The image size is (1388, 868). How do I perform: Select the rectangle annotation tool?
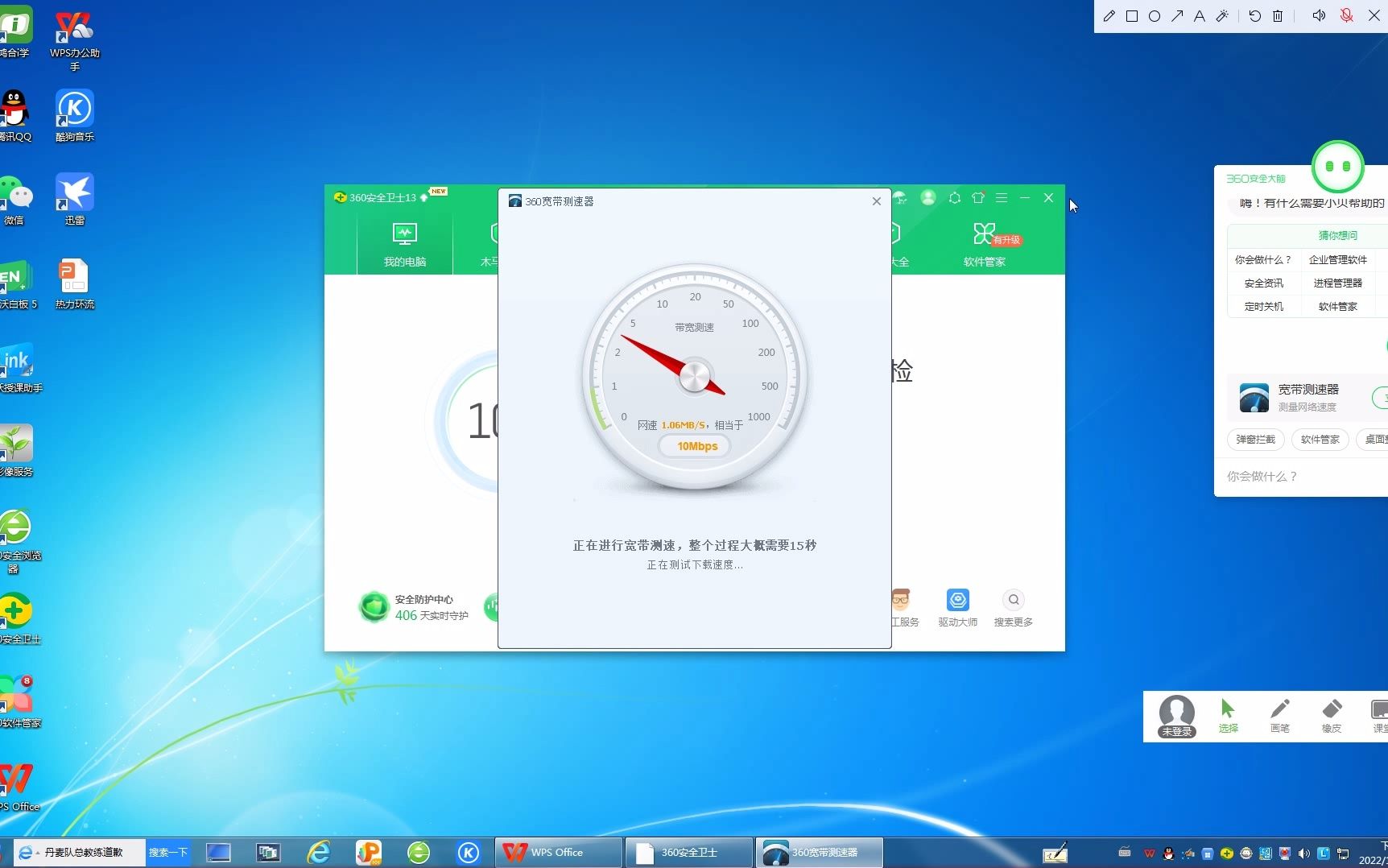(x=1131, y=16)
